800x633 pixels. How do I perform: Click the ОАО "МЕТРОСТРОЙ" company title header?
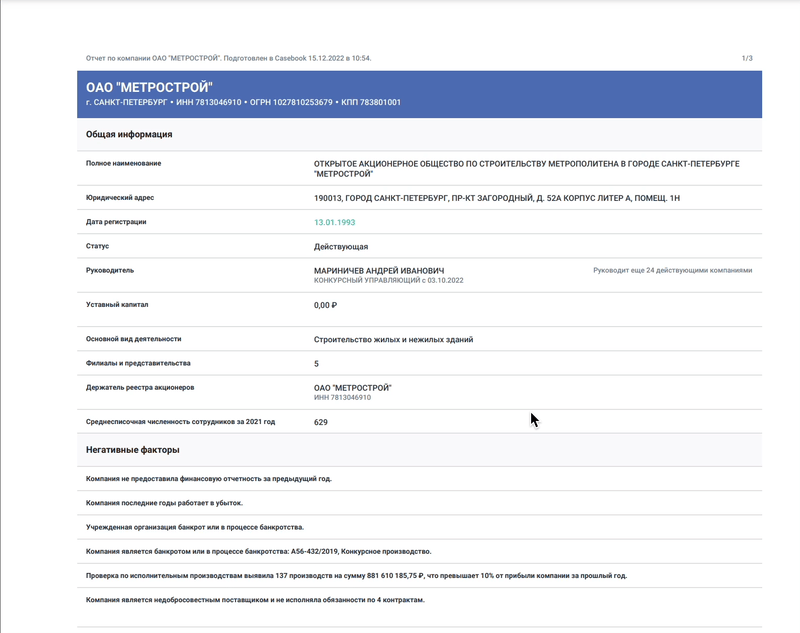coord(149,88)
